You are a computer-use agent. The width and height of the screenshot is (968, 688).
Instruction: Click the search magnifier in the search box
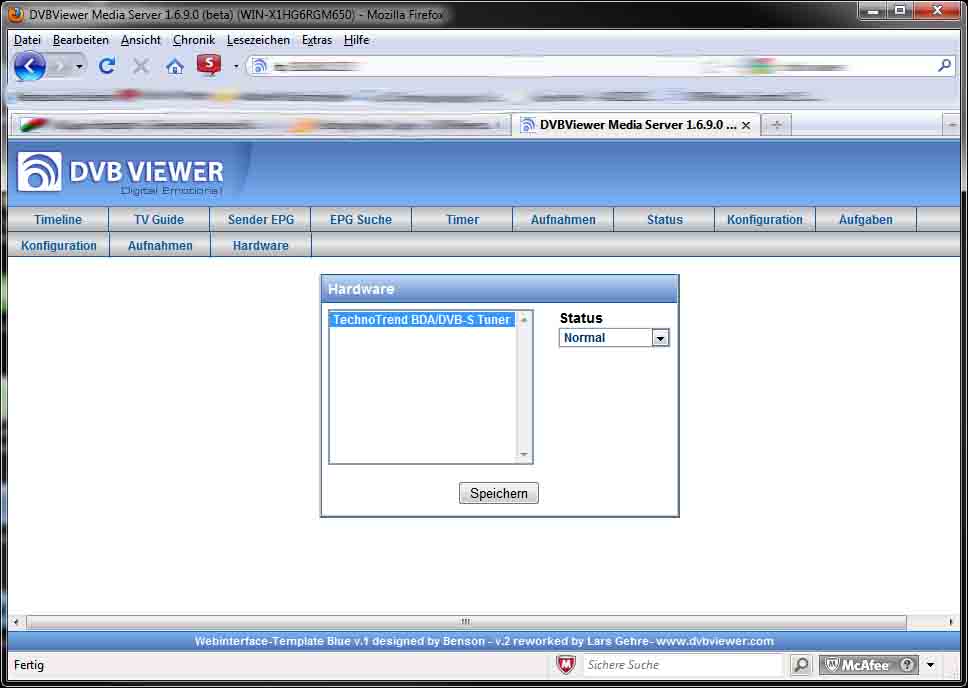tap(944, 65)
